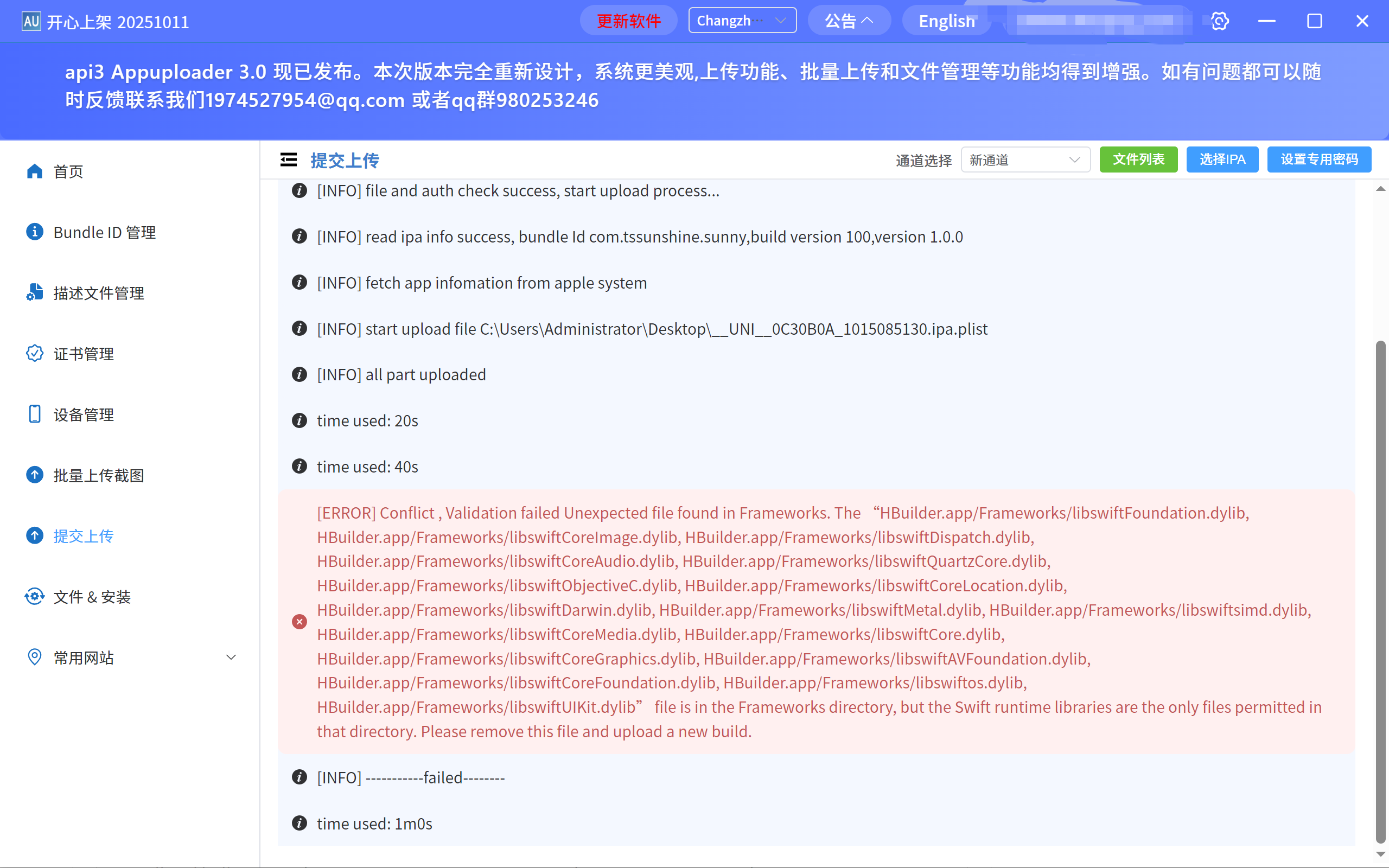Viewport: 1389px width, 868px height.
Task: Open the Changzh account dropdown
Action: click(742, 21)
